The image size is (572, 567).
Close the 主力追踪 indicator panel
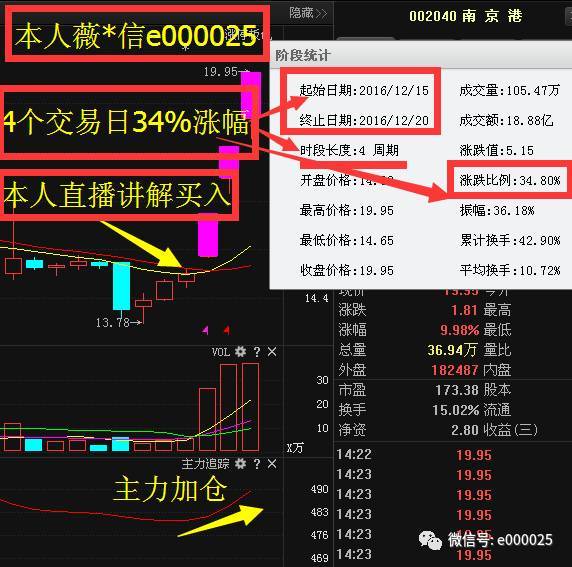[x=272, y=464]
